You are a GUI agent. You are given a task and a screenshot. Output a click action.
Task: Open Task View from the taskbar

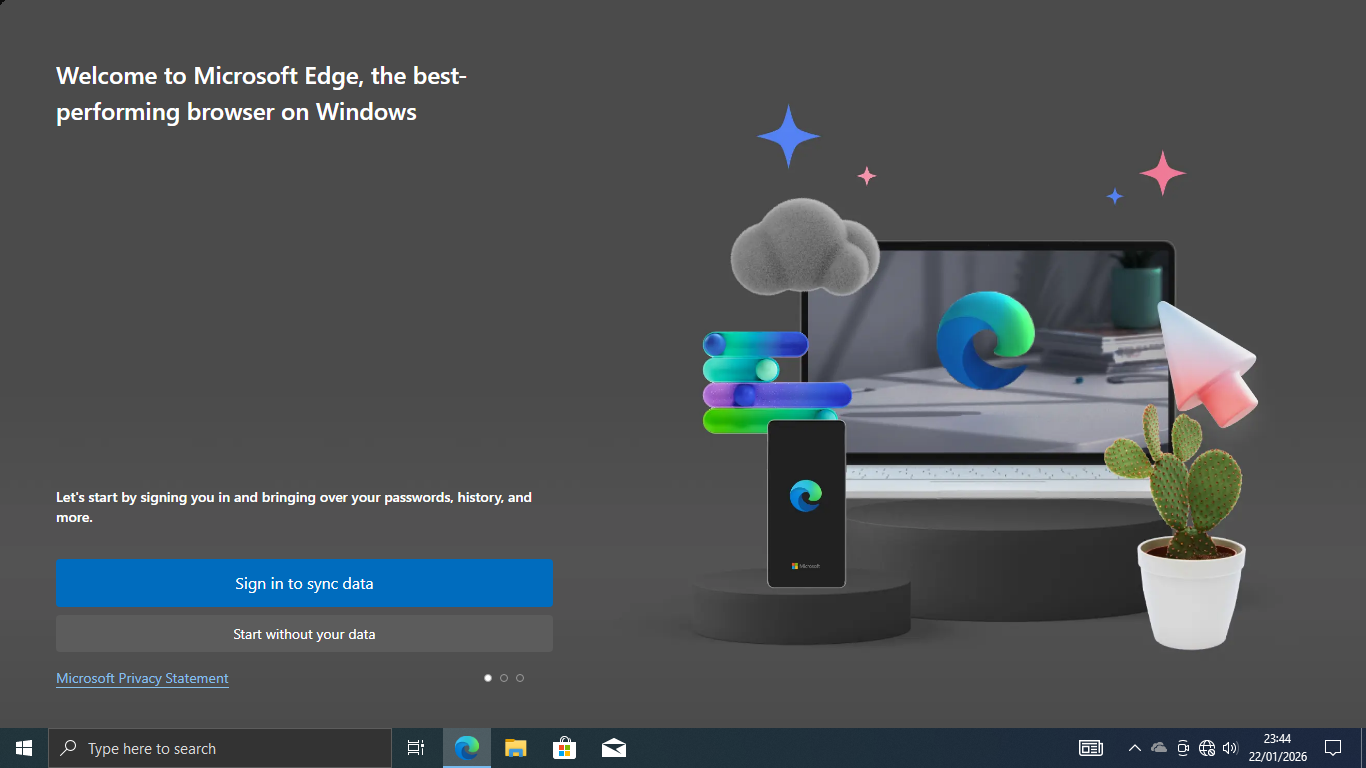click(416, 748)
